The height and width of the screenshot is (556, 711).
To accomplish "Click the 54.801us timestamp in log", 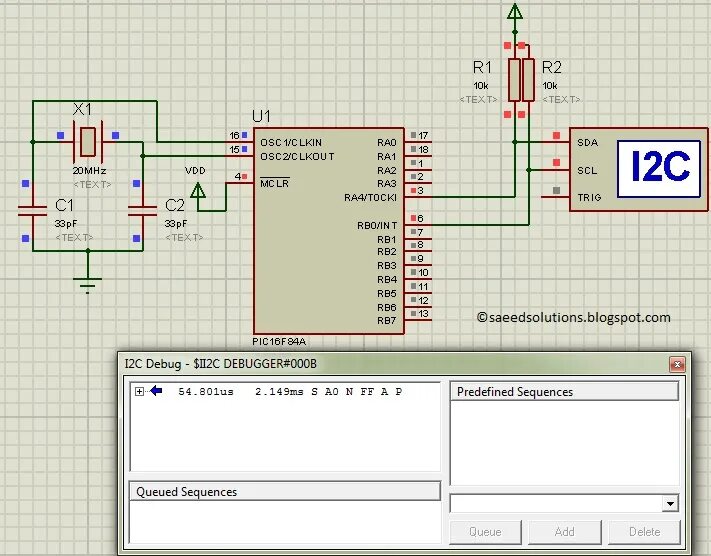I will (x=206, y=392).
